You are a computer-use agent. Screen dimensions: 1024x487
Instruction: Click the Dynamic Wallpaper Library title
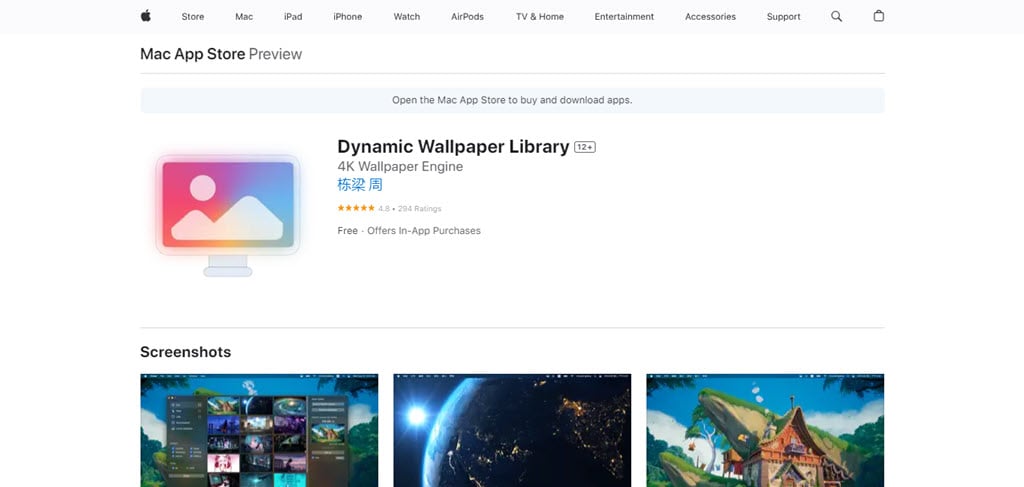pos(453,147)
